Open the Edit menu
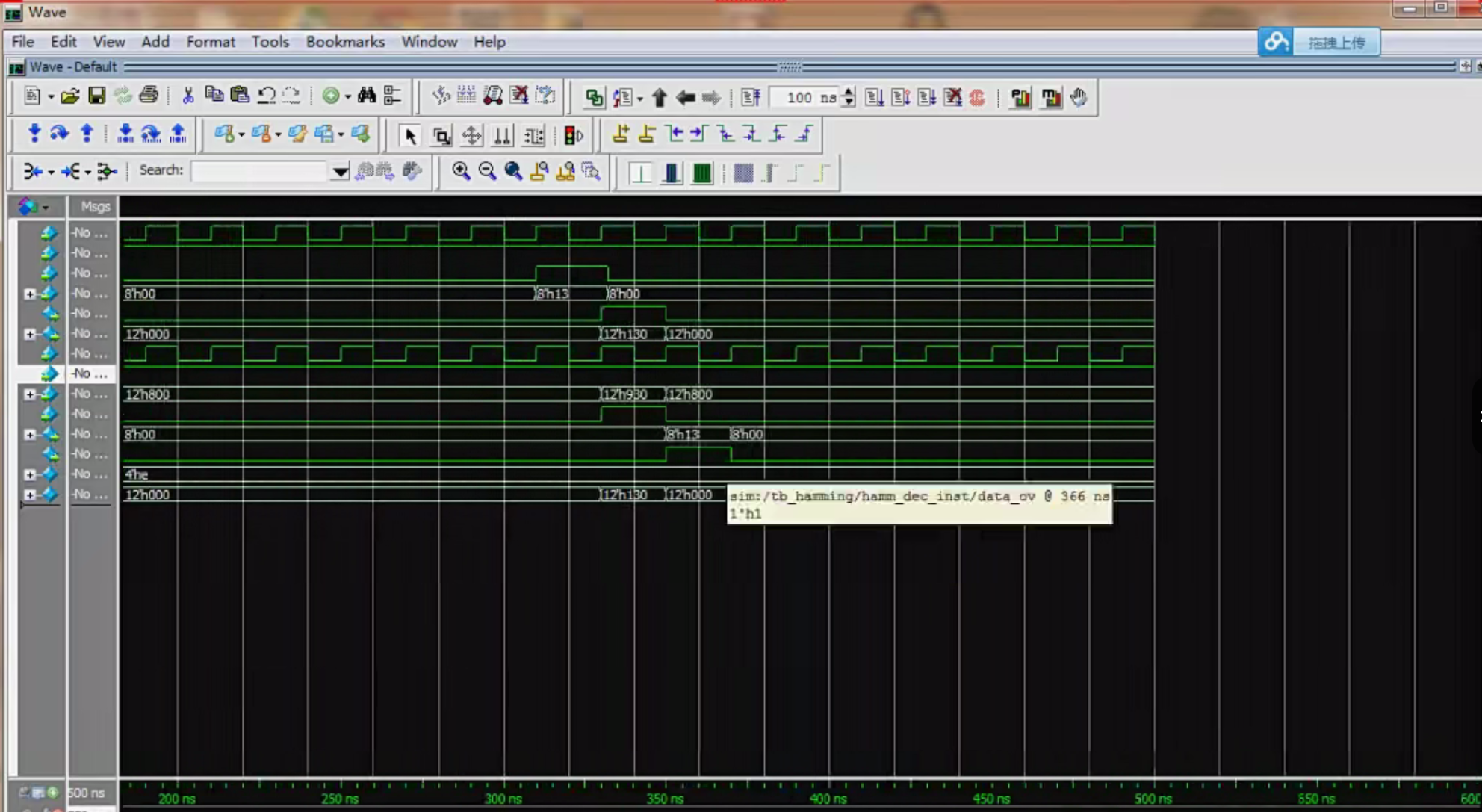Image resolution: width=1482 pixels, height=812 pixels. (x=63, y=42)
